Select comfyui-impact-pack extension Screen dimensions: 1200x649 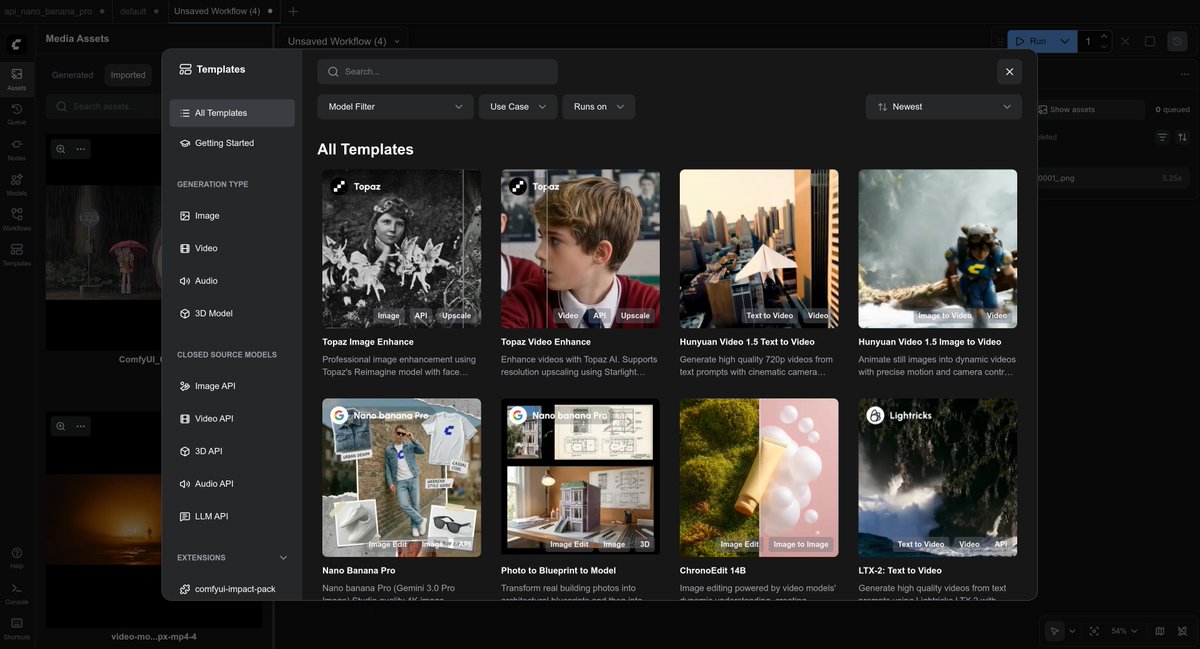pyautogui.click(x=232, y=589)
